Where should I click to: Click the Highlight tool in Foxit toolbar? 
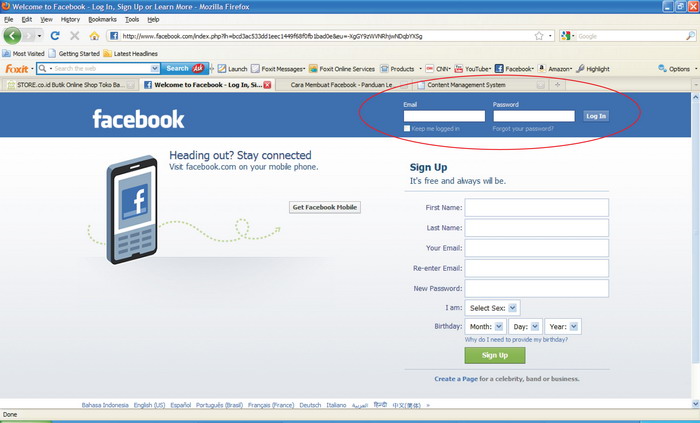(x=593, y=69)
